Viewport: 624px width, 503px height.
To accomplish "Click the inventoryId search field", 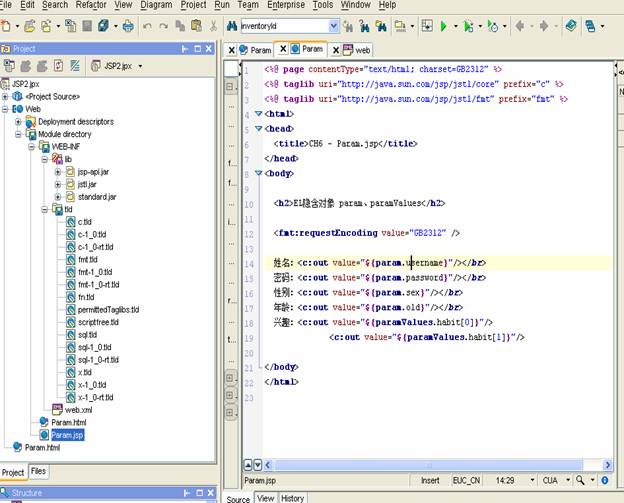I will point(284,26).
